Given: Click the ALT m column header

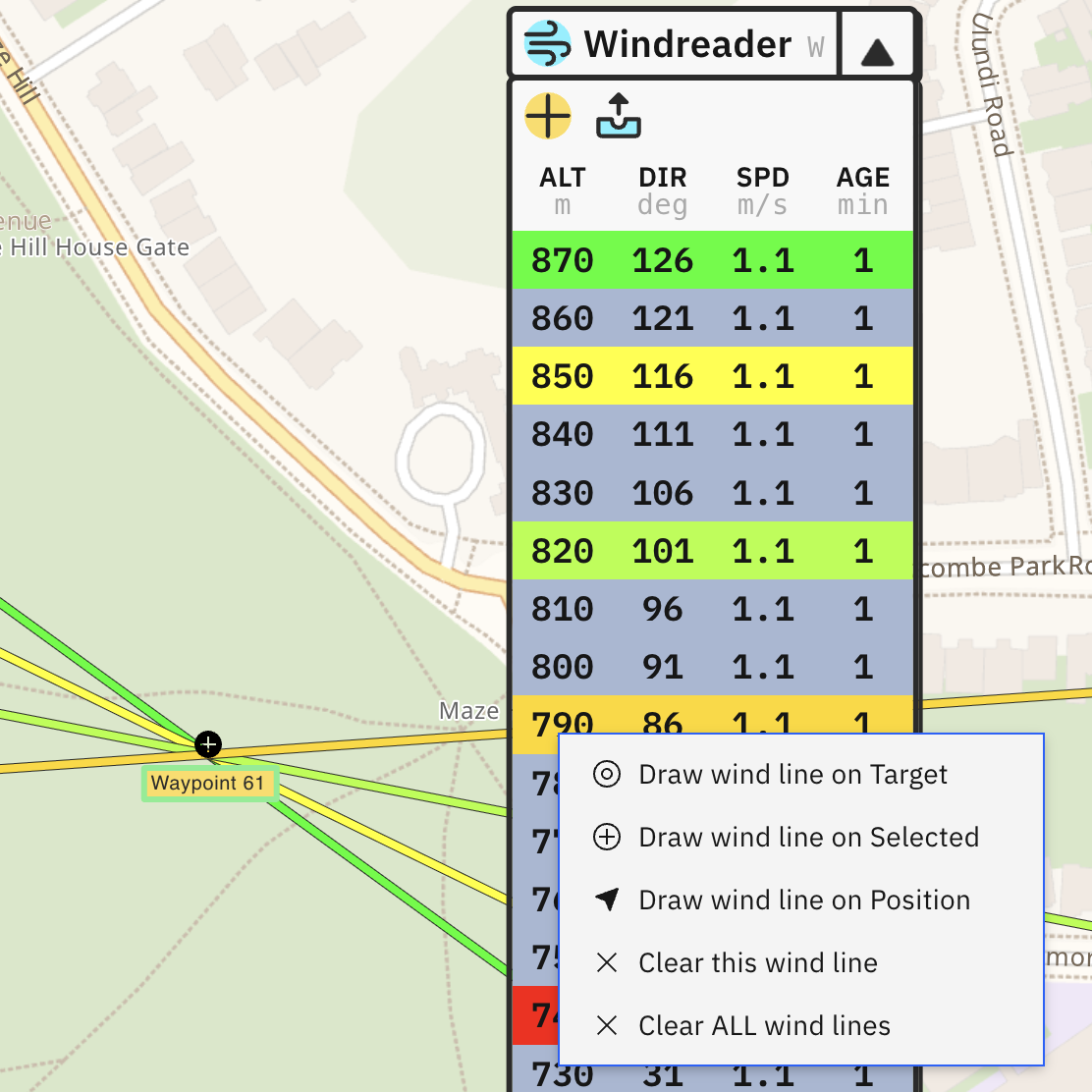Looking at the screenshot, I should [562, 191].
